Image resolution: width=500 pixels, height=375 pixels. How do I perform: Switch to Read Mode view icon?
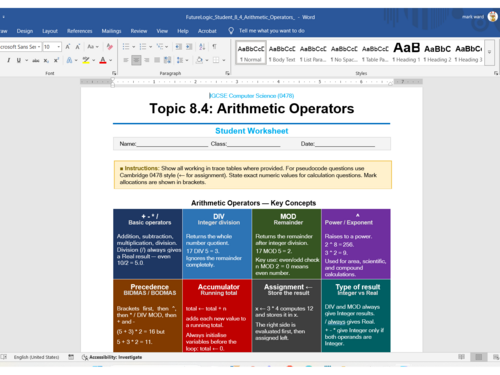tap(462, 357)
